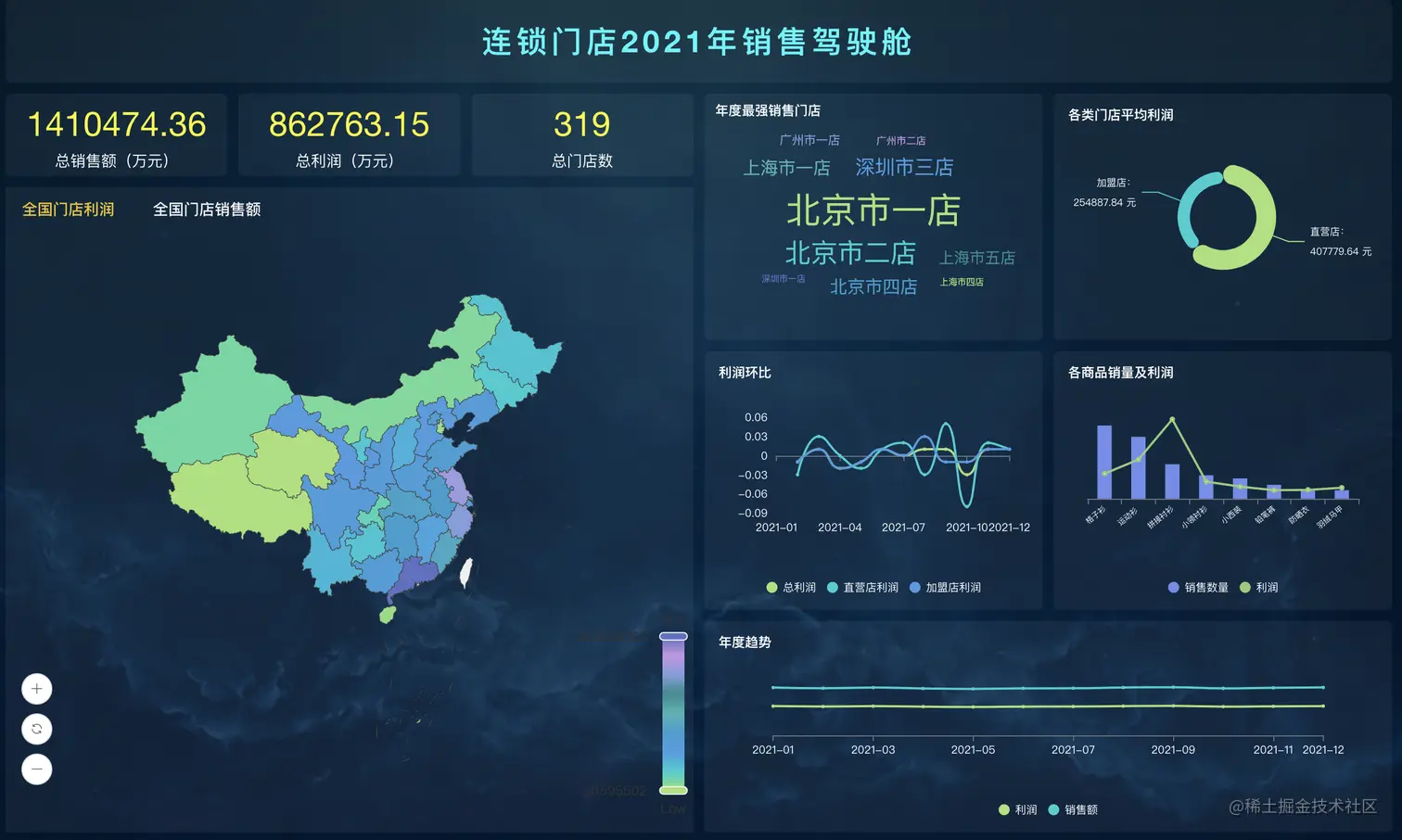Click the gradient bar of the map color scale

point(673,713)
